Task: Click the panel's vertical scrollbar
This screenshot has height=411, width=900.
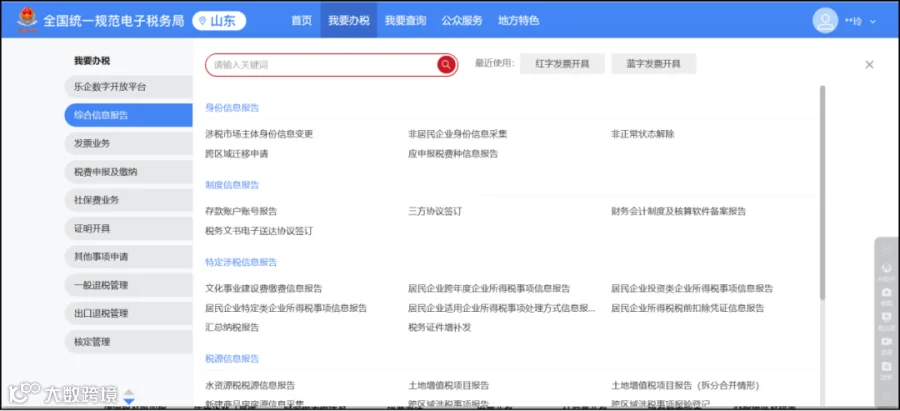Action: click(x=822, y=192)
